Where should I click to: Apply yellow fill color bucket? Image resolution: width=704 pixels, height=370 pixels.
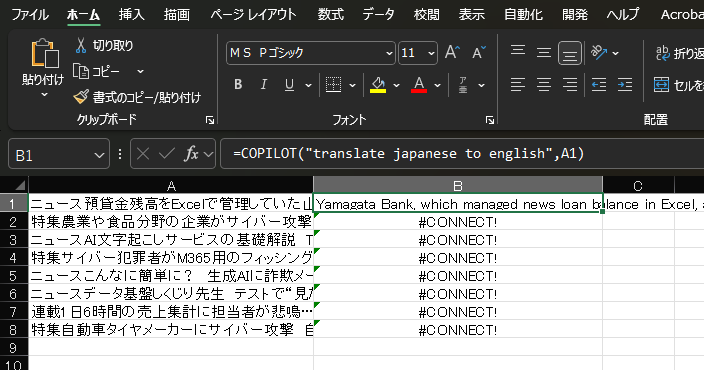click(x=378, y=84)
